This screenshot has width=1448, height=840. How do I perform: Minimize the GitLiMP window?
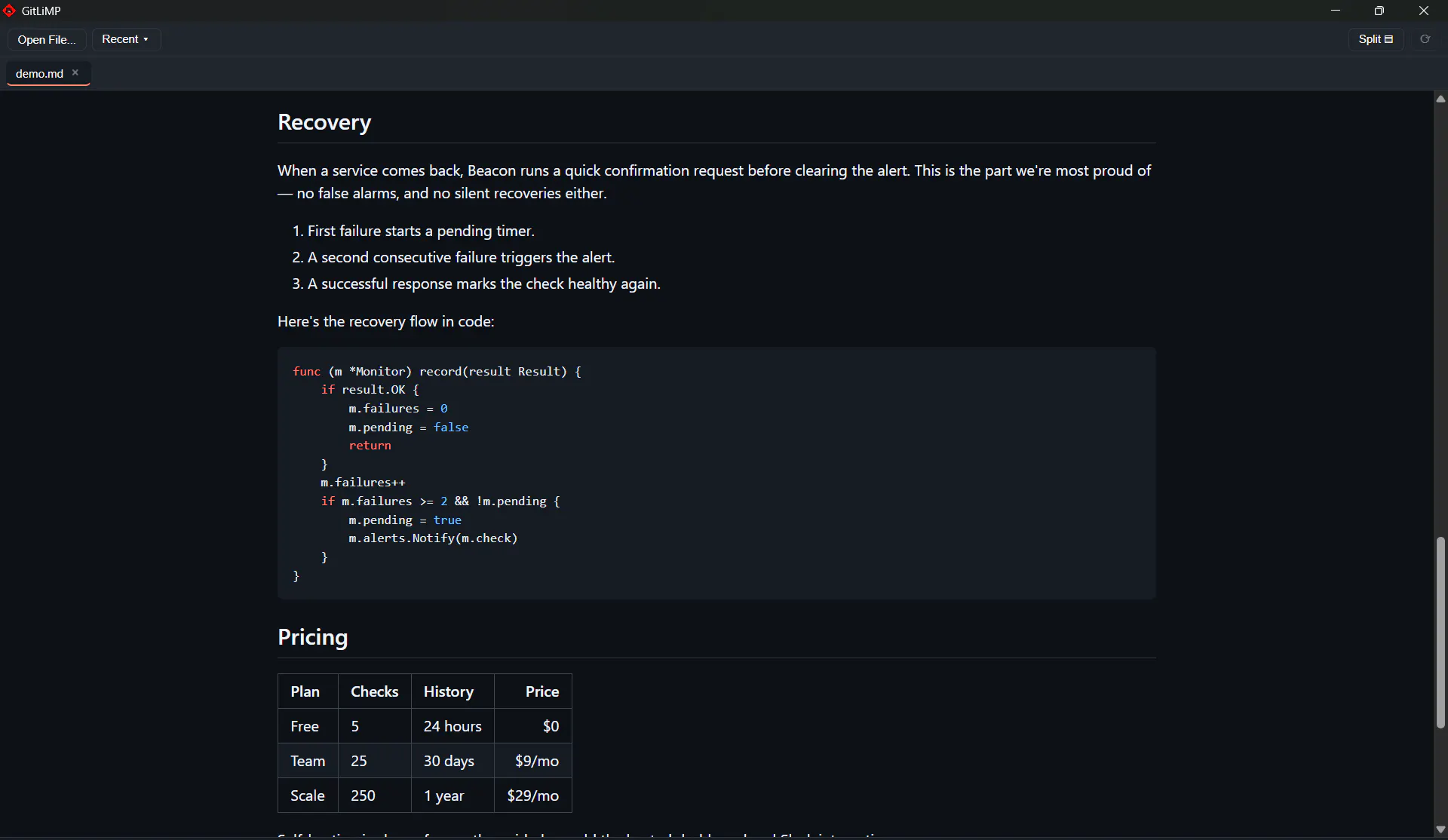click(x=1336, y=11)
